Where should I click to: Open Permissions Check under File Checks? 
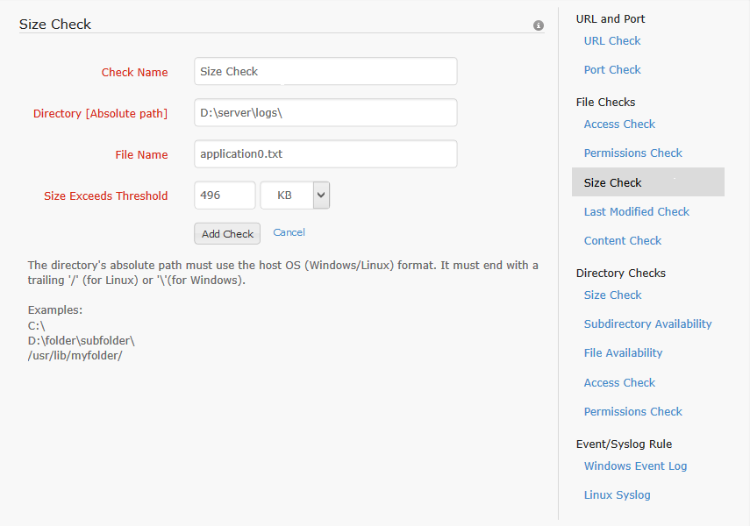pos(633,153)
